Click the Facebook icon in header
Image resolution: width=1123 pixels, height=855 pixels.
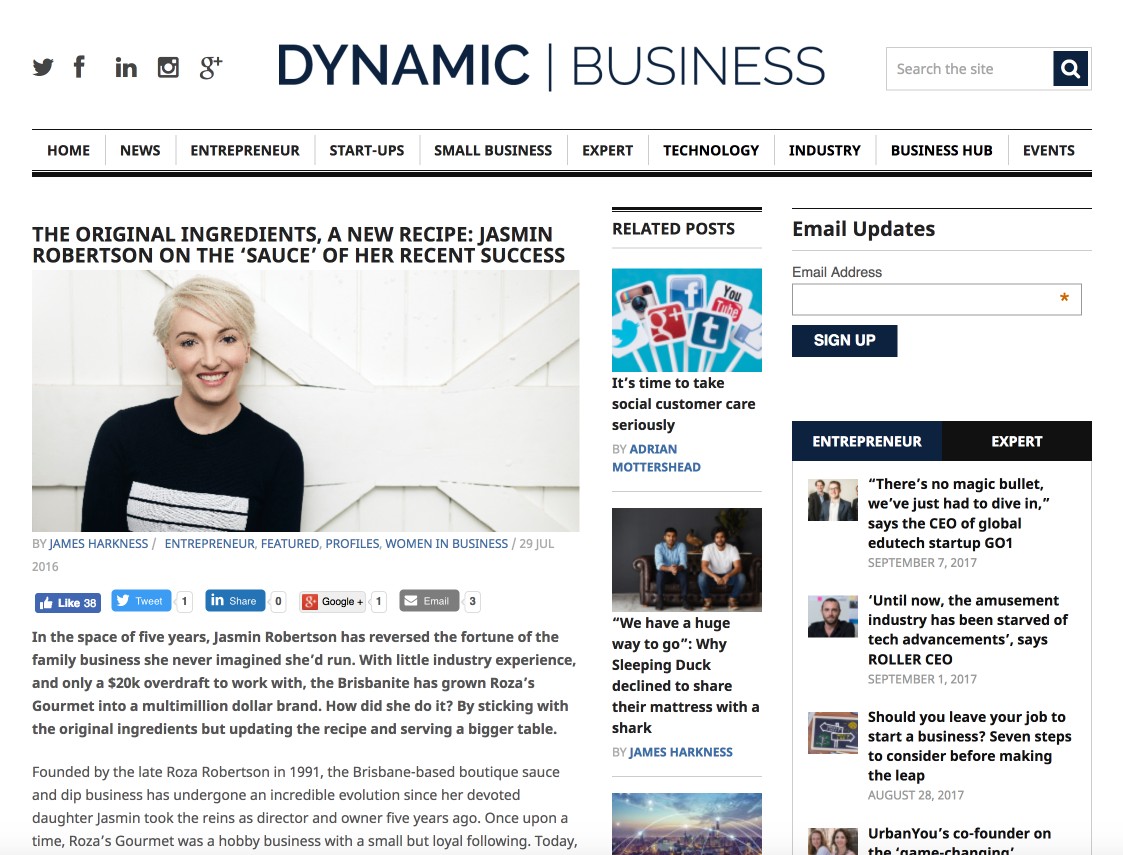click(x=79, y=67)
